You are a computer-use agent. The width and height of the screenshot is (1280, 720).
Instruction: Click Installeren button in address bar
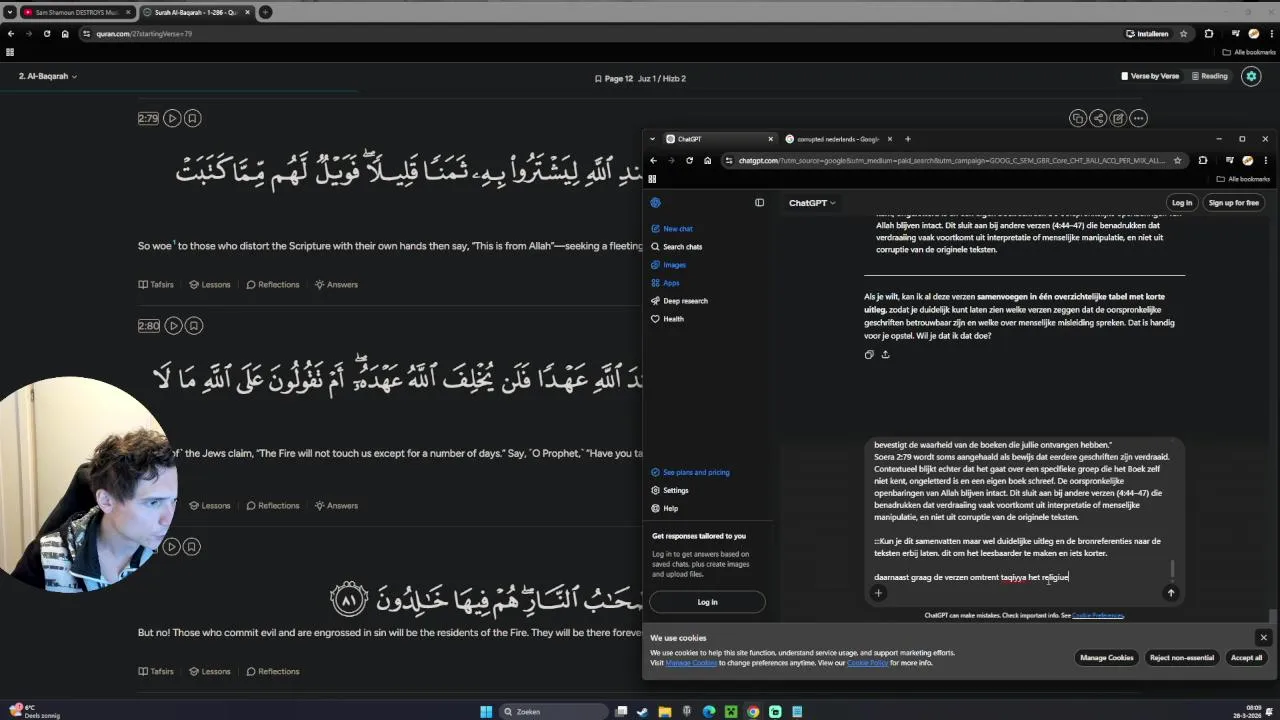[x=1147, y=34]
